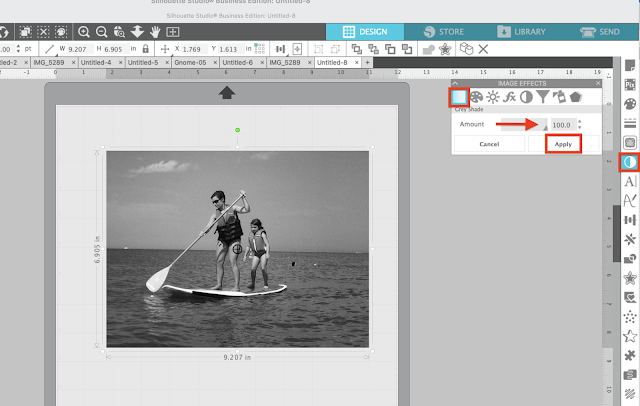
Task: Open the Fill color palette panel in sidebar
Action: click(630, 104)
